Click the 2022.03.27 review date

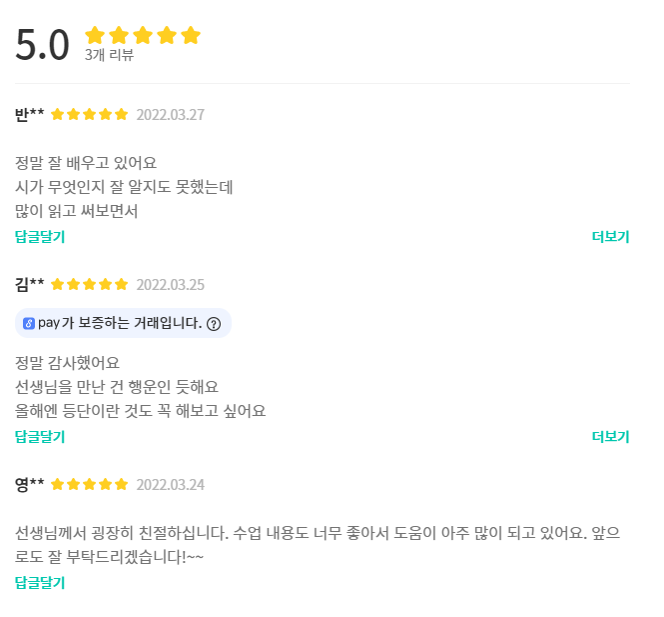coord(170,114)
